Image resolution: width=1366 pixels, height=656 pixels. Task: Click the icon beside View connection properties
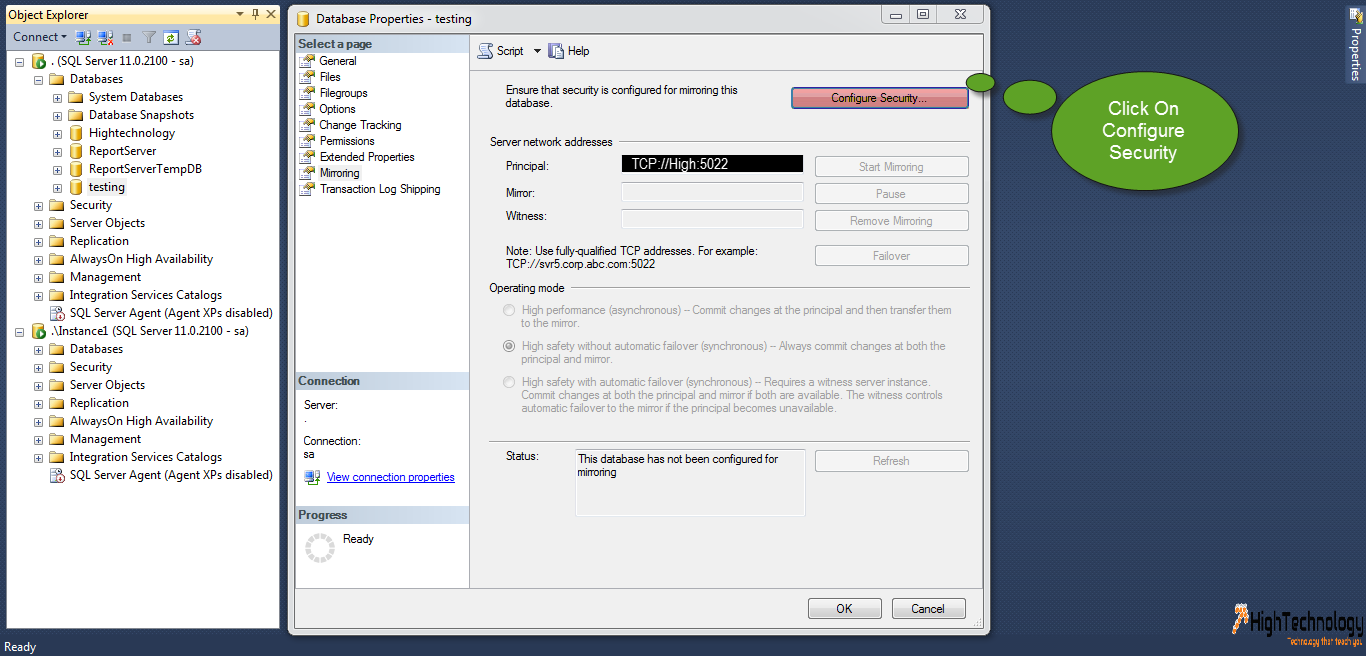pos(312,478)
